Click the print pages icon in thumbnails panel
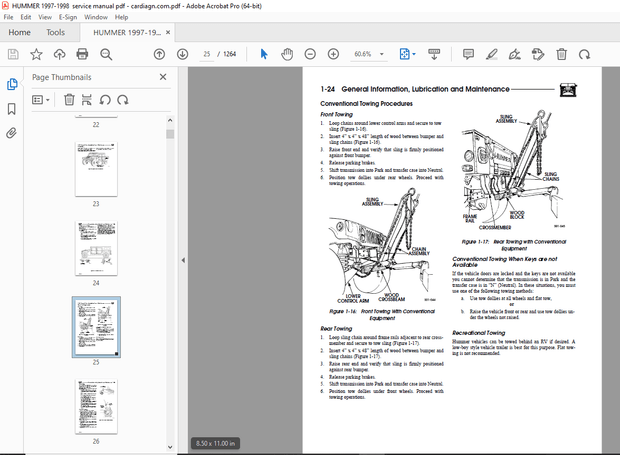 [x=87, y=100]
